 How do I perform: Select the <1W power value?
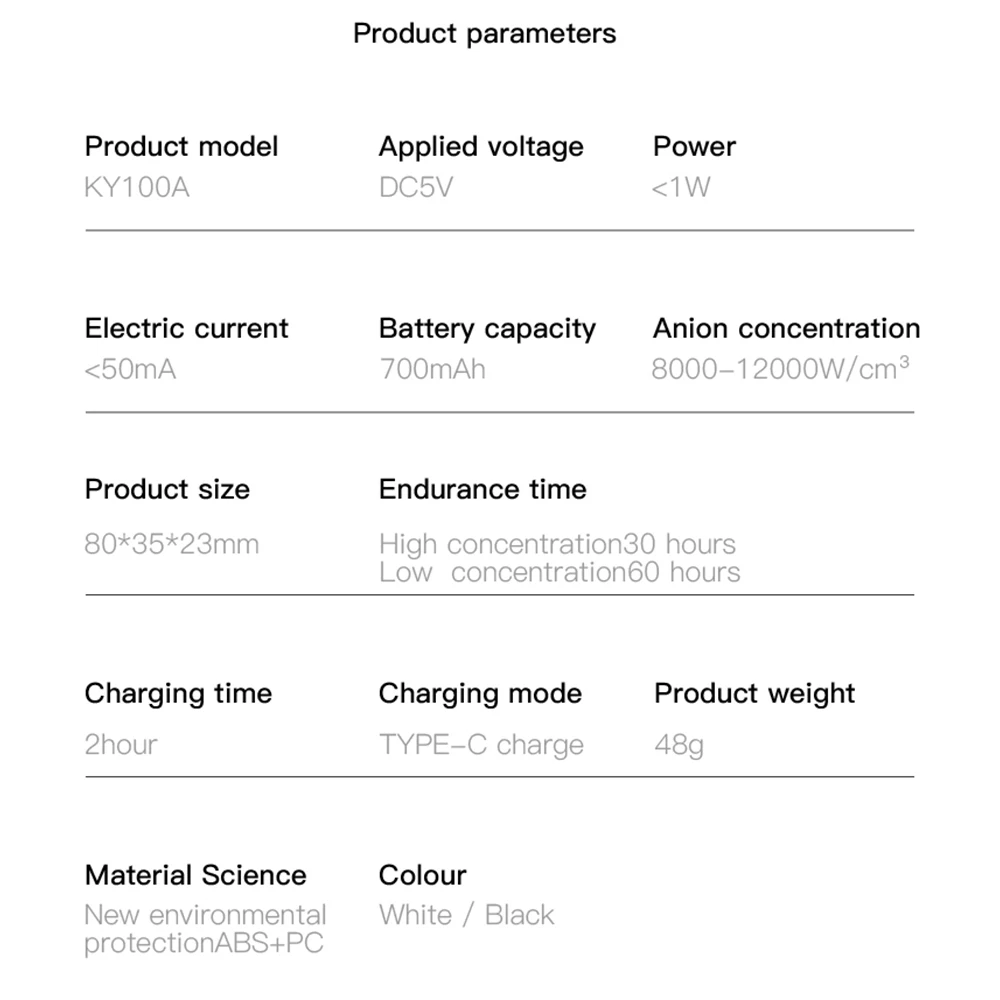pyautogui.click(x=681, y=187)
